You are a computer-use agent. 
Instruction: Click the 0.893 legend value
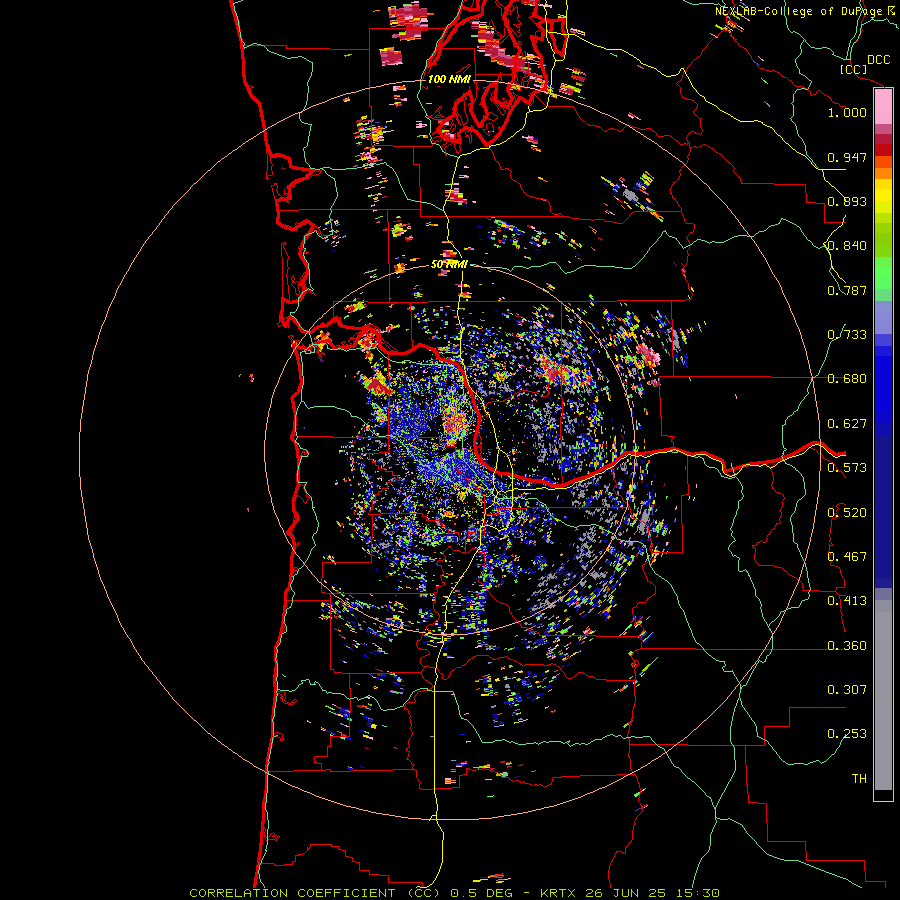pyautogui.click(x=847, y=201)
